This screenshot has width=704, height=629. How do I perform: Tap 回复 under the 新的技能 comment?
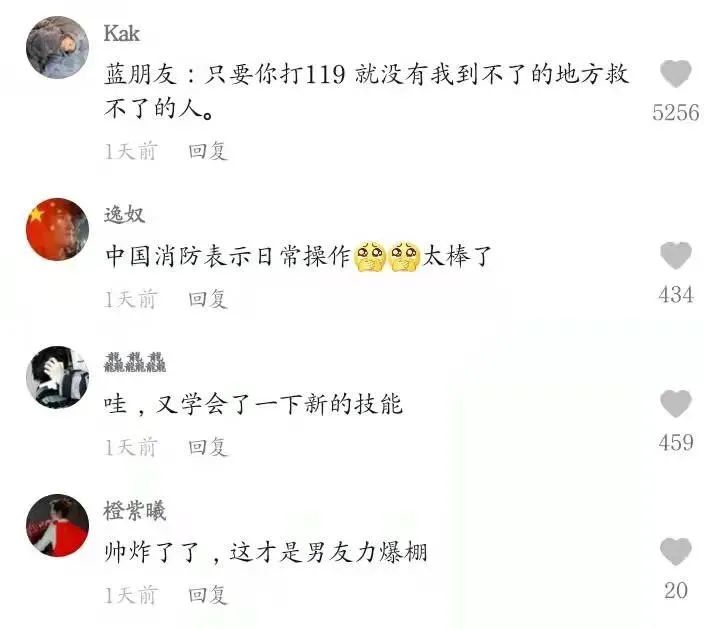click(x=207, y=447)
